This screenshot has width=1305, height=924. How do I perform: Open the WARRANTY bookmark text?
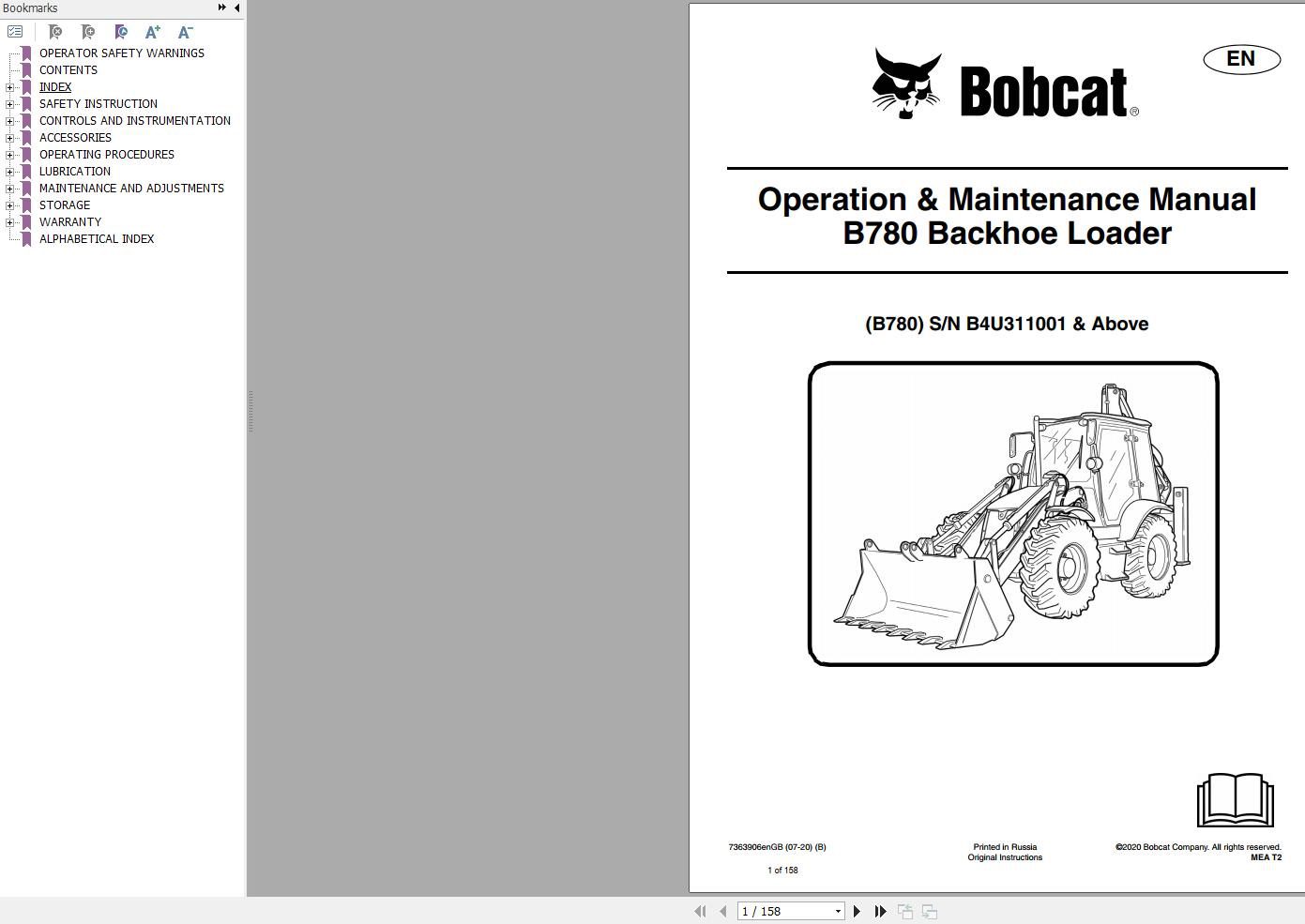click(x=70, y=222)
